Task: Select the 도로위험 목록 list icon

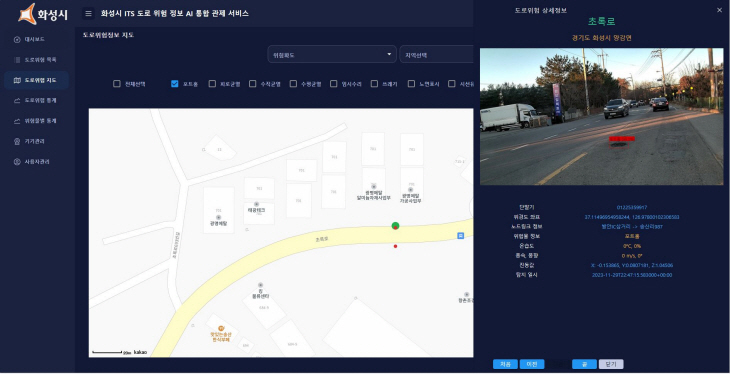Action: tap(17, 60)
